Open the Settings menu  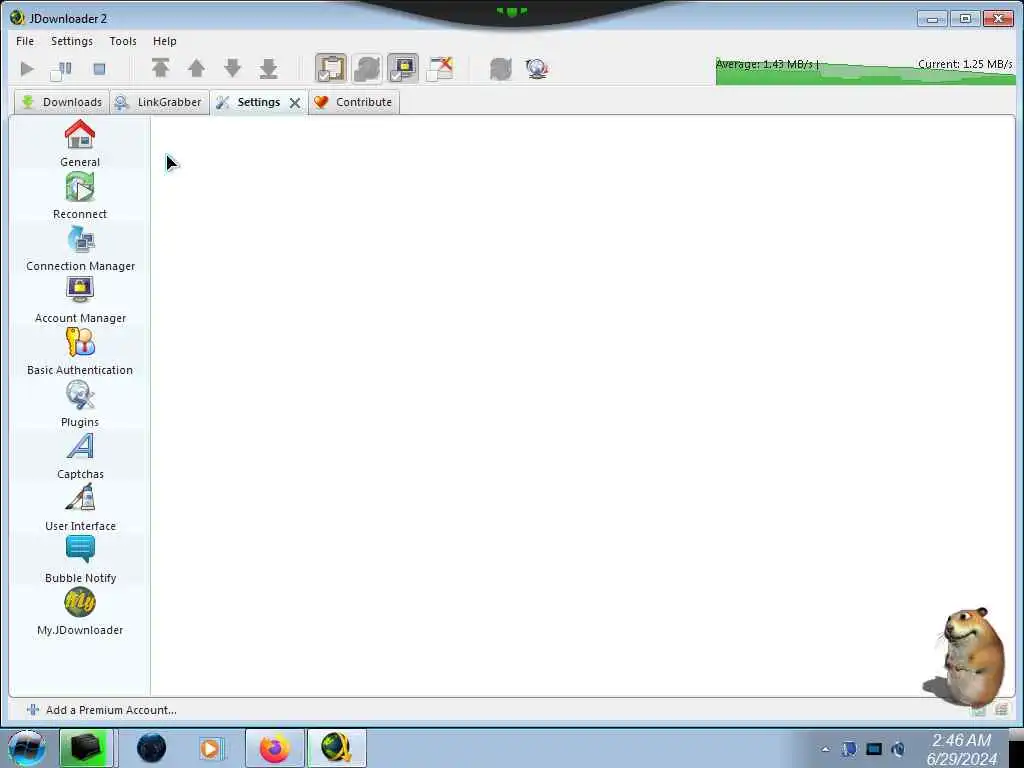[72, 40]
